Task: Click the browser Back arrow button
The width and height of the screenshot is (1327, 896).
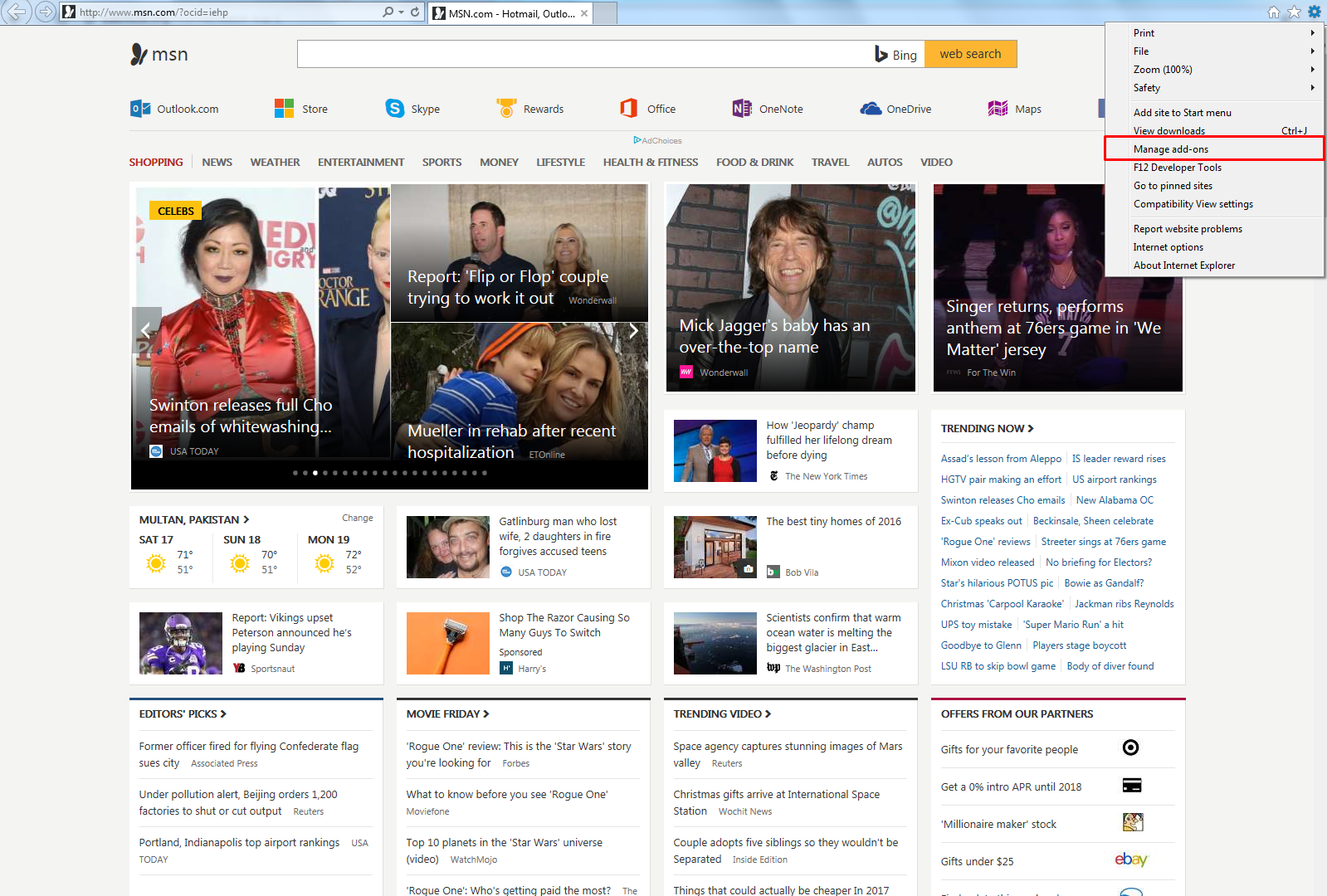Action: click(x=17, y=12)
